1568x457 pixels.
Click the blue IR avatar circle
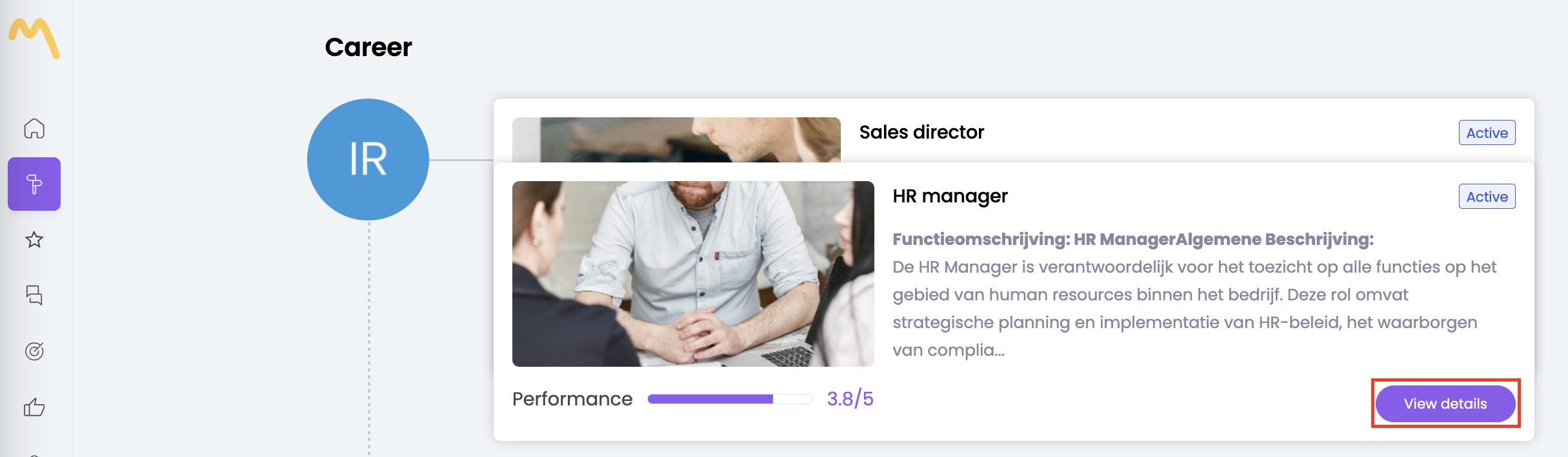(368, 159)
